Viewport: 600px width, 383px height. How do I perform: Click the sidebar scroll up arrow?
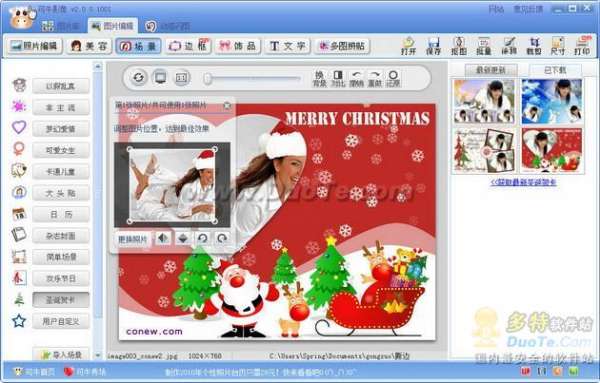click(98, 66)
